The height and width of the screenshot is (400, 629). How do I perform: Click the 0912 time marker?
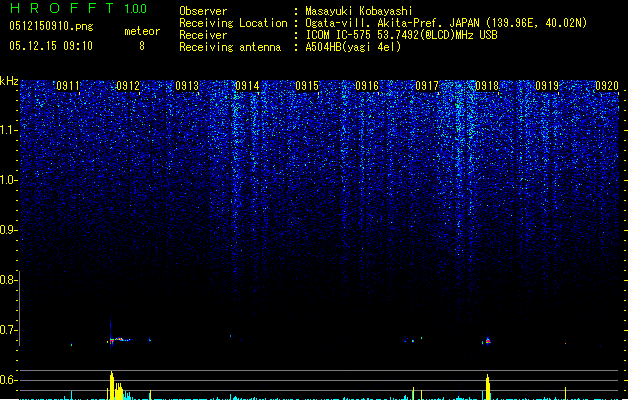128,86
